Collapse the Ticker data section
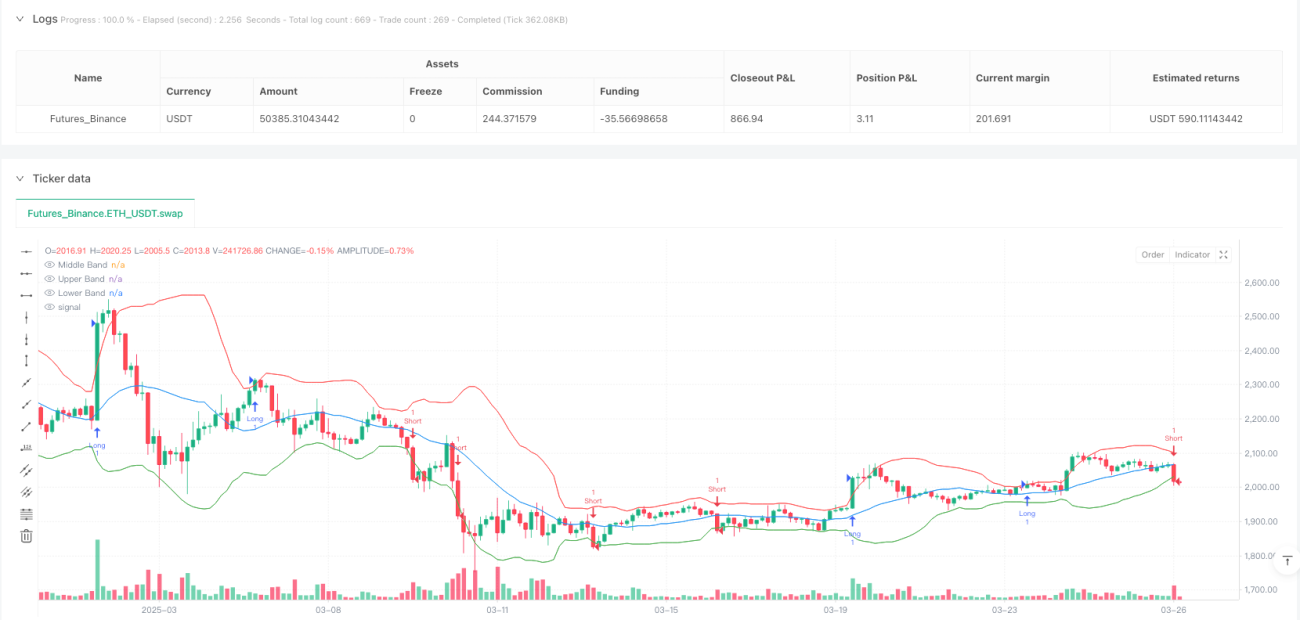1300x620 pixels. click(x=19, y=178)
